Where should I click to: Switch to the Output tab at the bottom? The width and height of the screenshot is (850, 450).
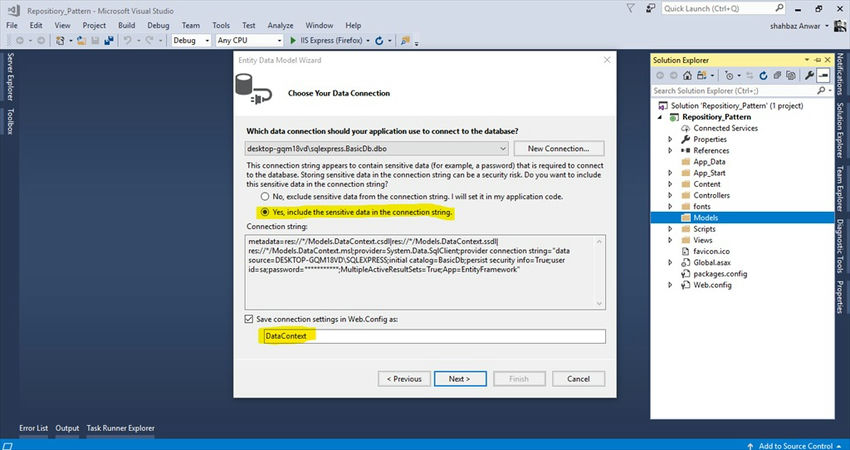[67, 428]
